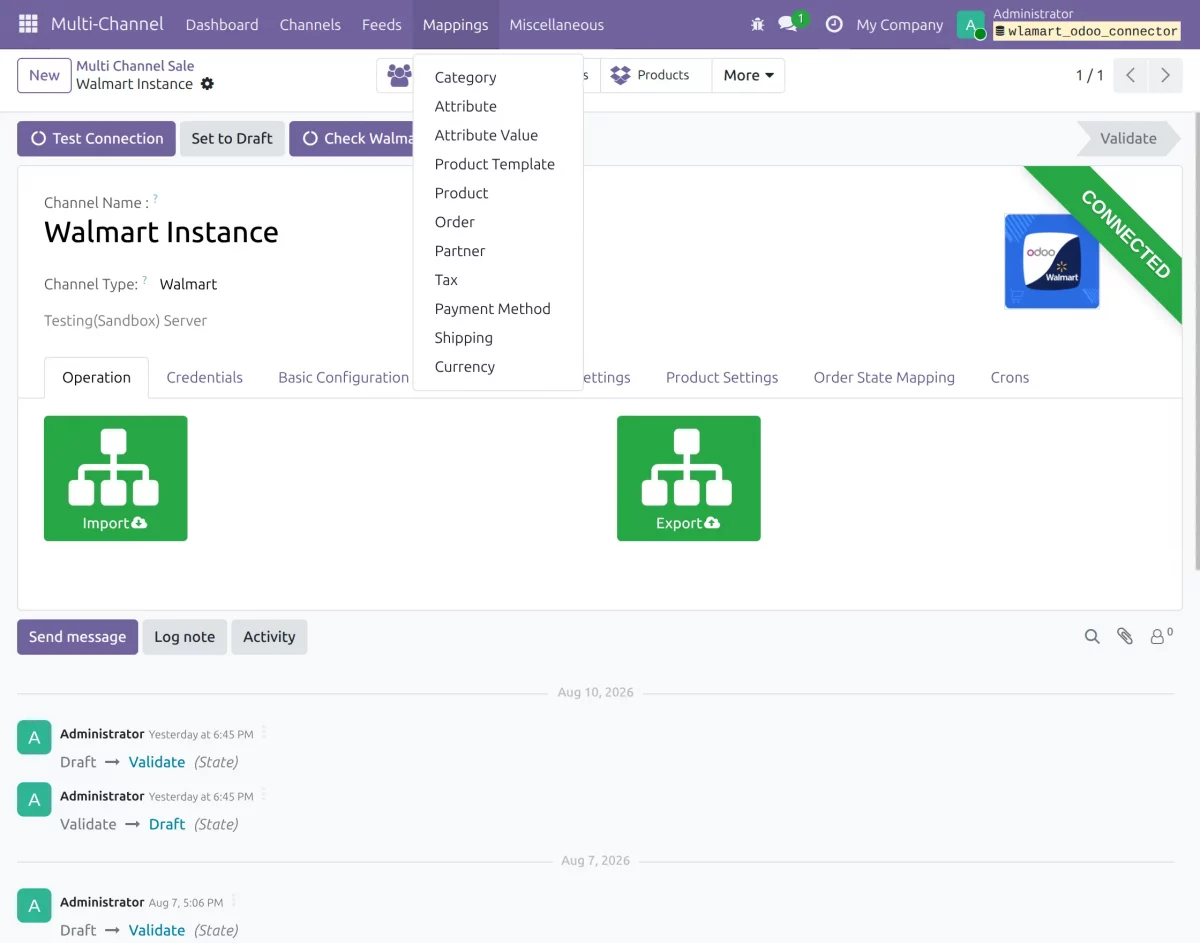Click the 1 / 1 pager counter
Image resolution: width=1200 pixels, height=943 pixels.
click(1089, 75)
